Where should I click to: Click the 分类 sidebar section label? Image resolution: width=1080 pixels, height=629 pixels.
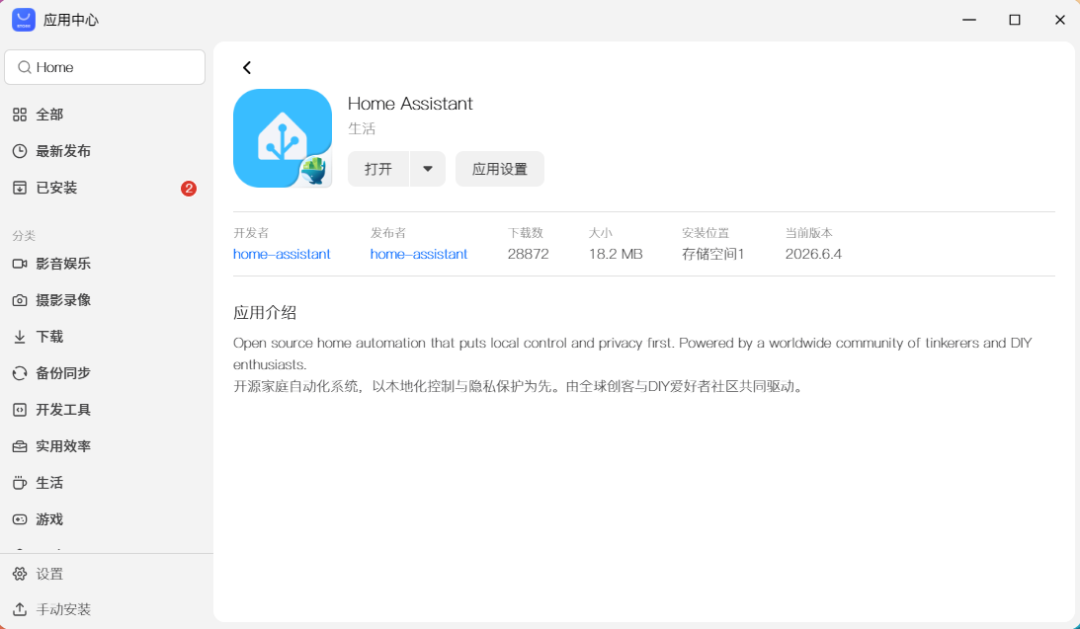coord(23,236)
